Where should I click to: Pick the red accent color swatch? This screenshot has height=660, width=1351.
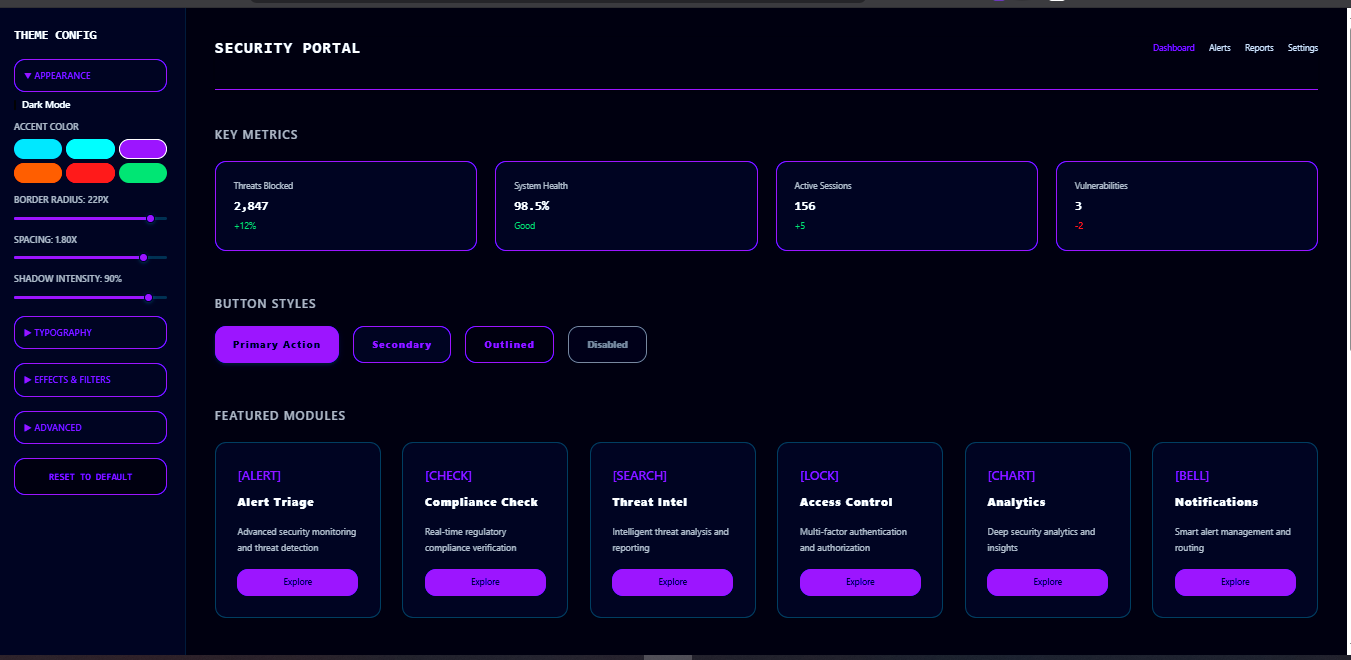(90, 173)
